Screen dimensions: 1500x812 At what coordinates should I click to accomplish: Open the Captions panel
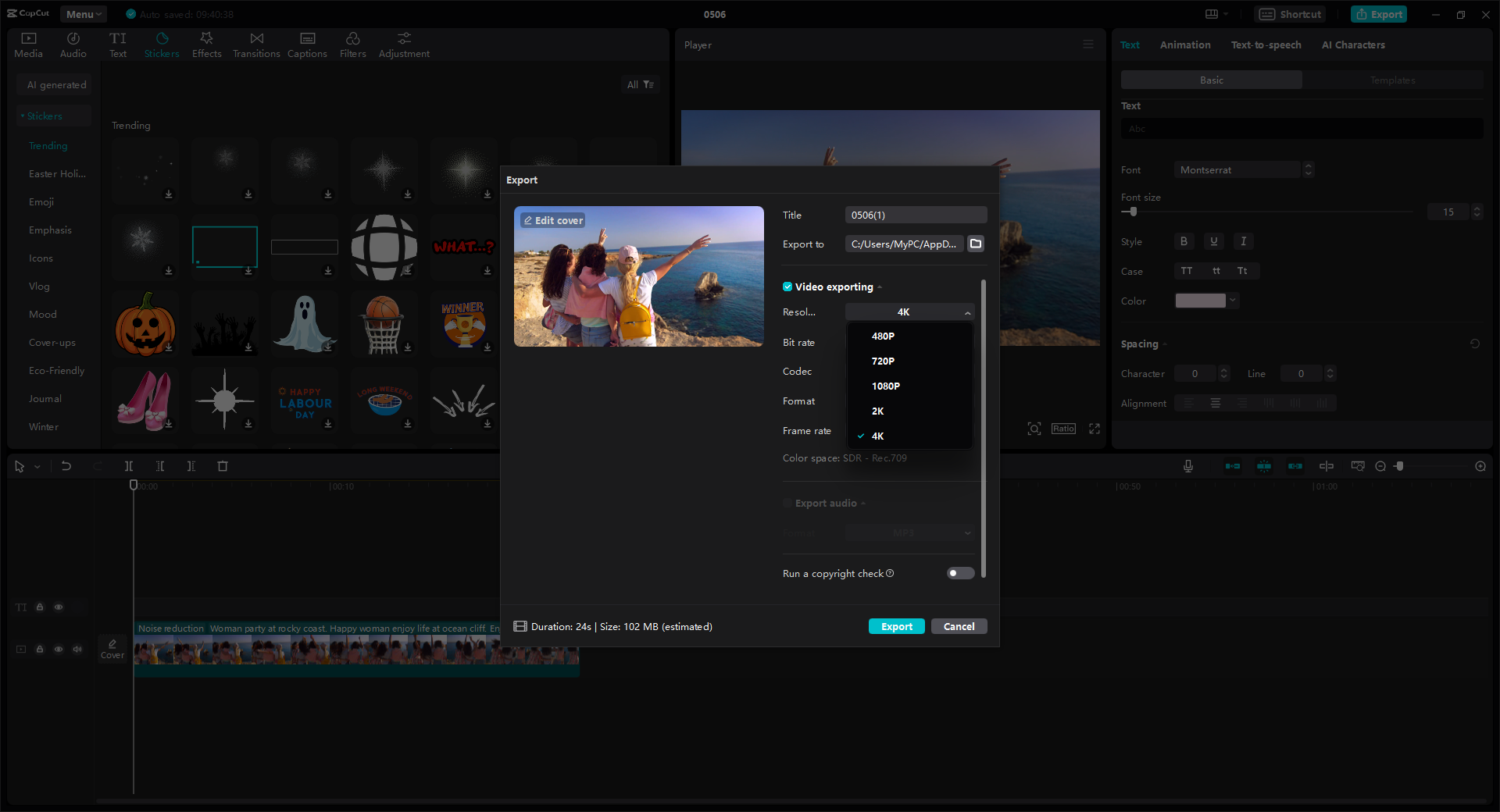[x=307, y=43]
